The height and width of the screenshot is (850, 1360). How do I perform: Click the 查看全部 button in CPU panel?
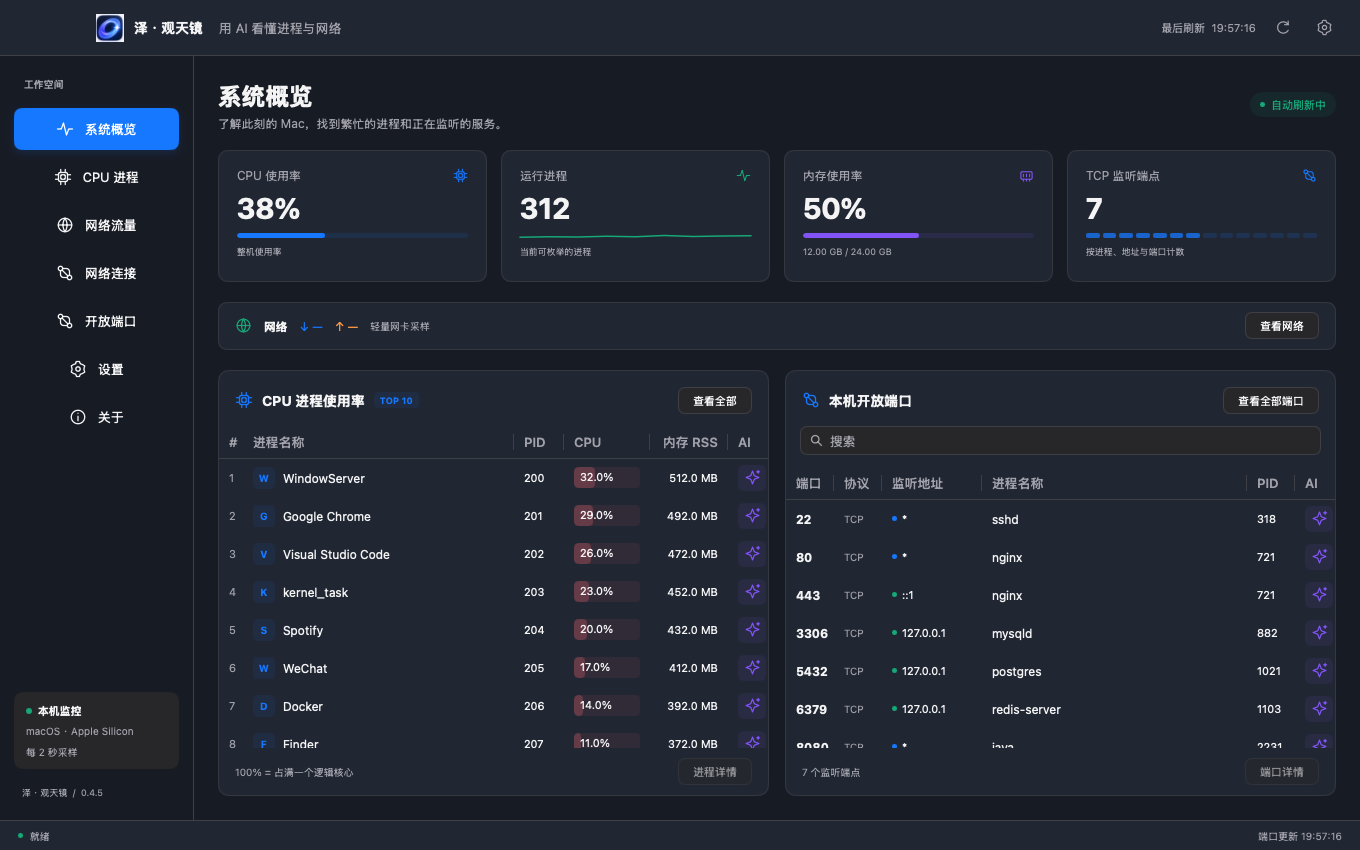click(714, 401)
